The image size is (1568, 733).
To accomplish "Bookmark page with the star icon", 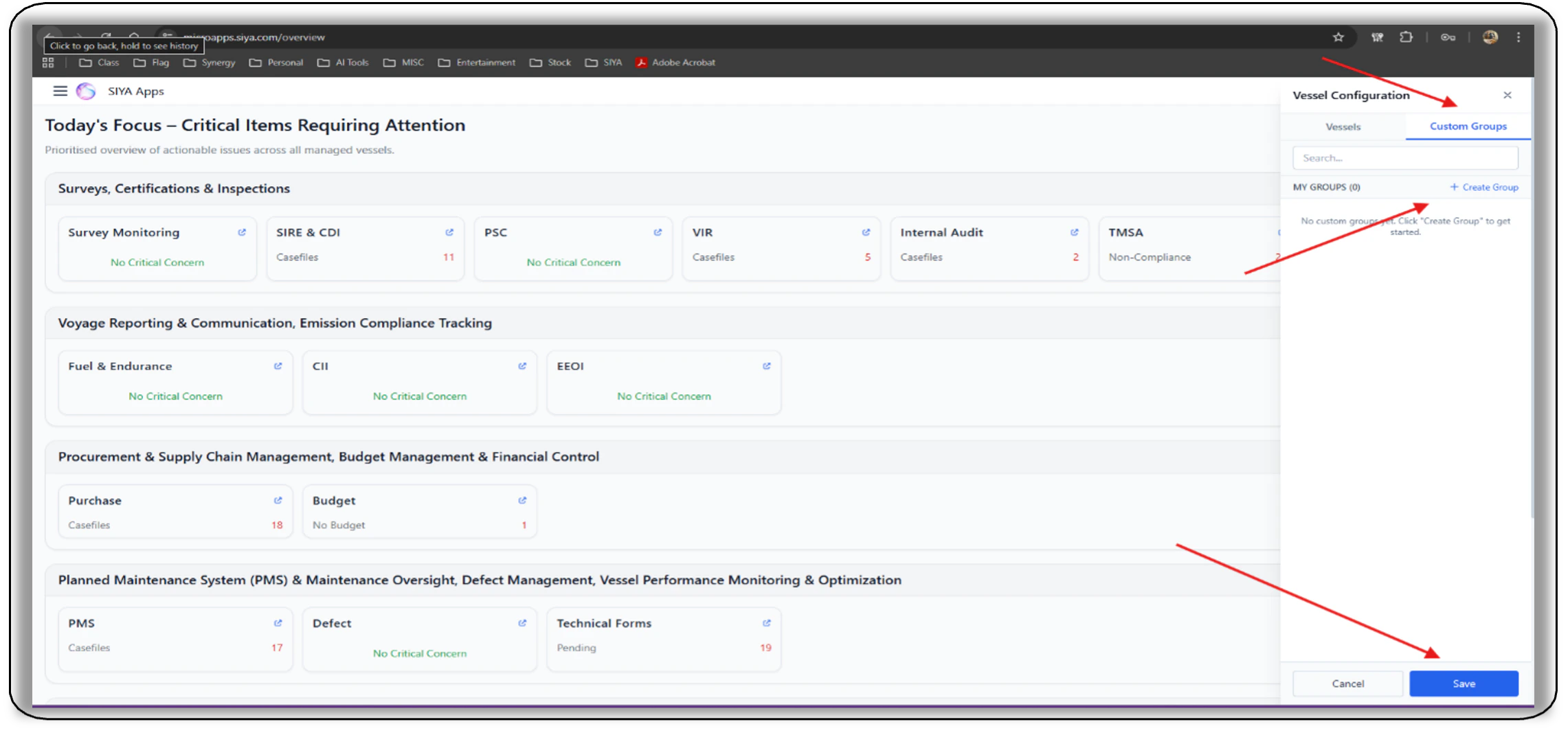I will click(1339, 37).
